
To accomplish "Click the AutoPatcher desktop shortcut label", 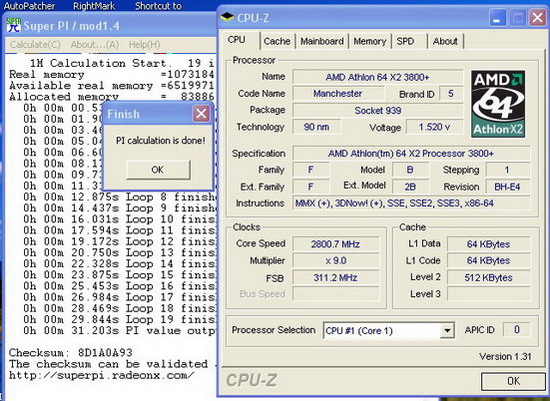I will click(29, 6).
